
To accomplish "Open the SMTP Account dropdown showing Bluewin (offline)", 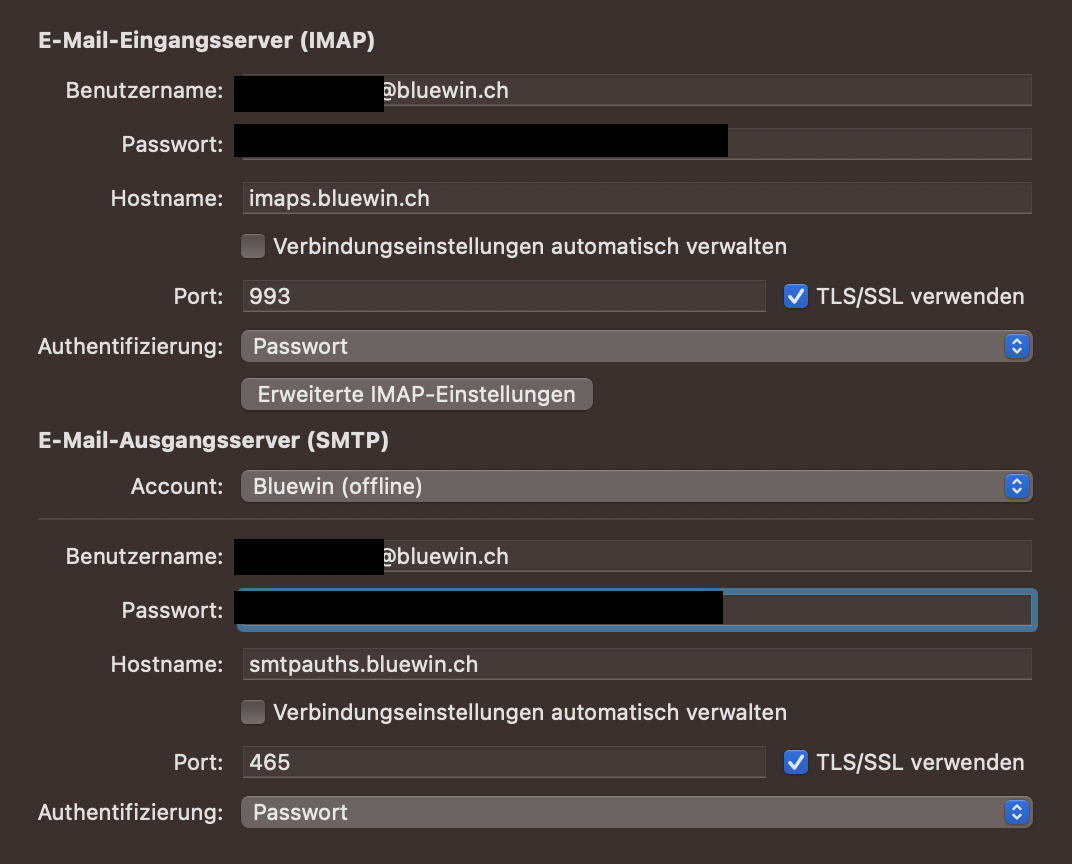I will coord(636,487).
